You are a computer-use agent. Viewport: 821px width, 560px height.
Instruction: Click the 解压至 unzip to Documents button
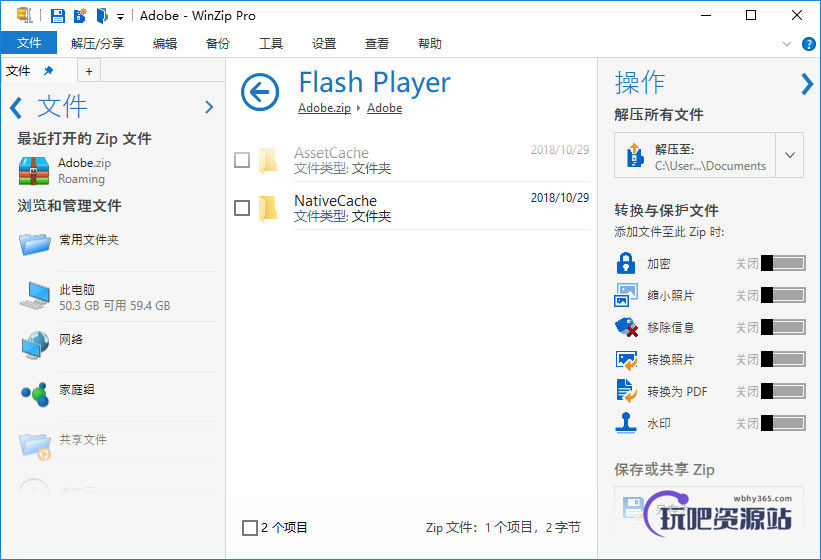[x=694, y=155]
